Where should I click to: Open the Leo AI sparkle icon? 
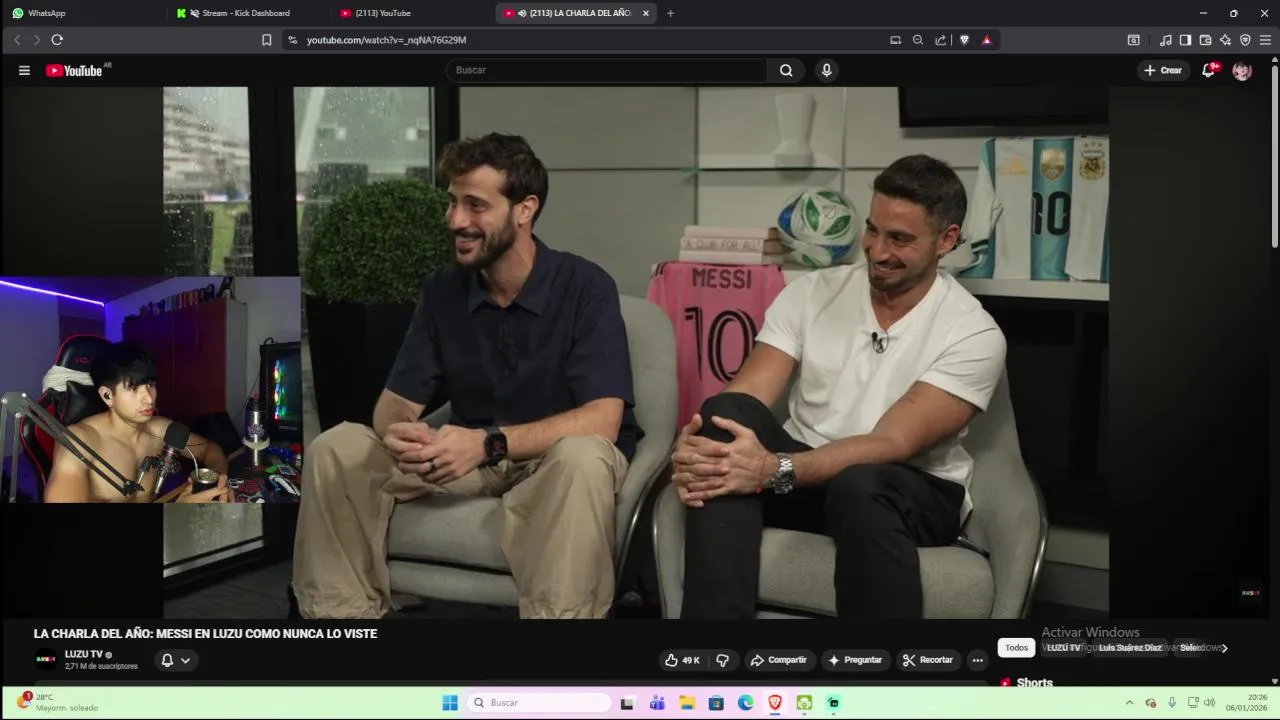(x=1225, y=40)
